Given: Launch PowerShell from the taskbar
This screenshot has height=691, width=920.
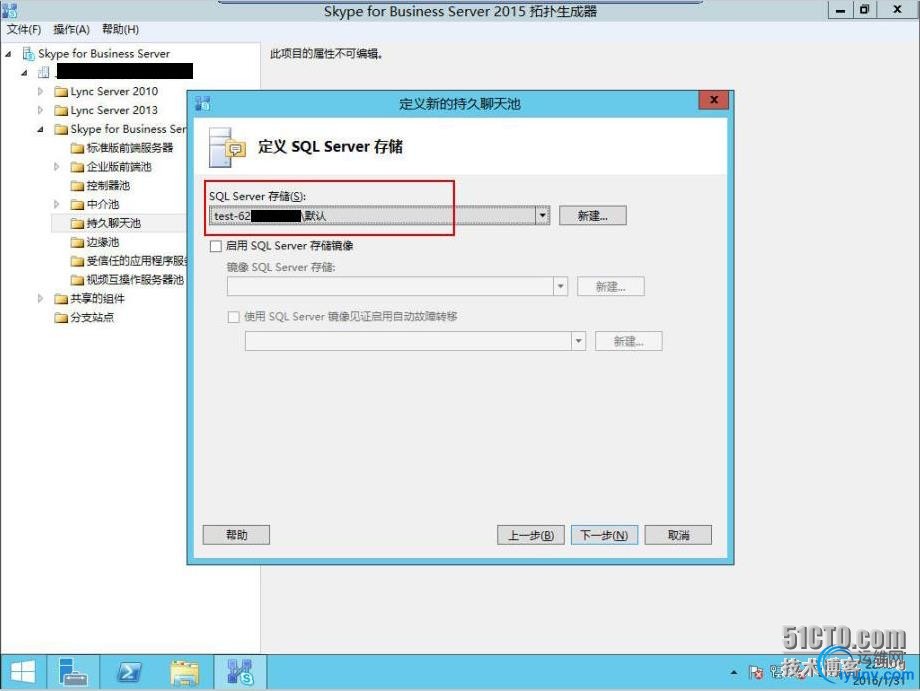Looking at the screenshot, I should coord(129,672).
